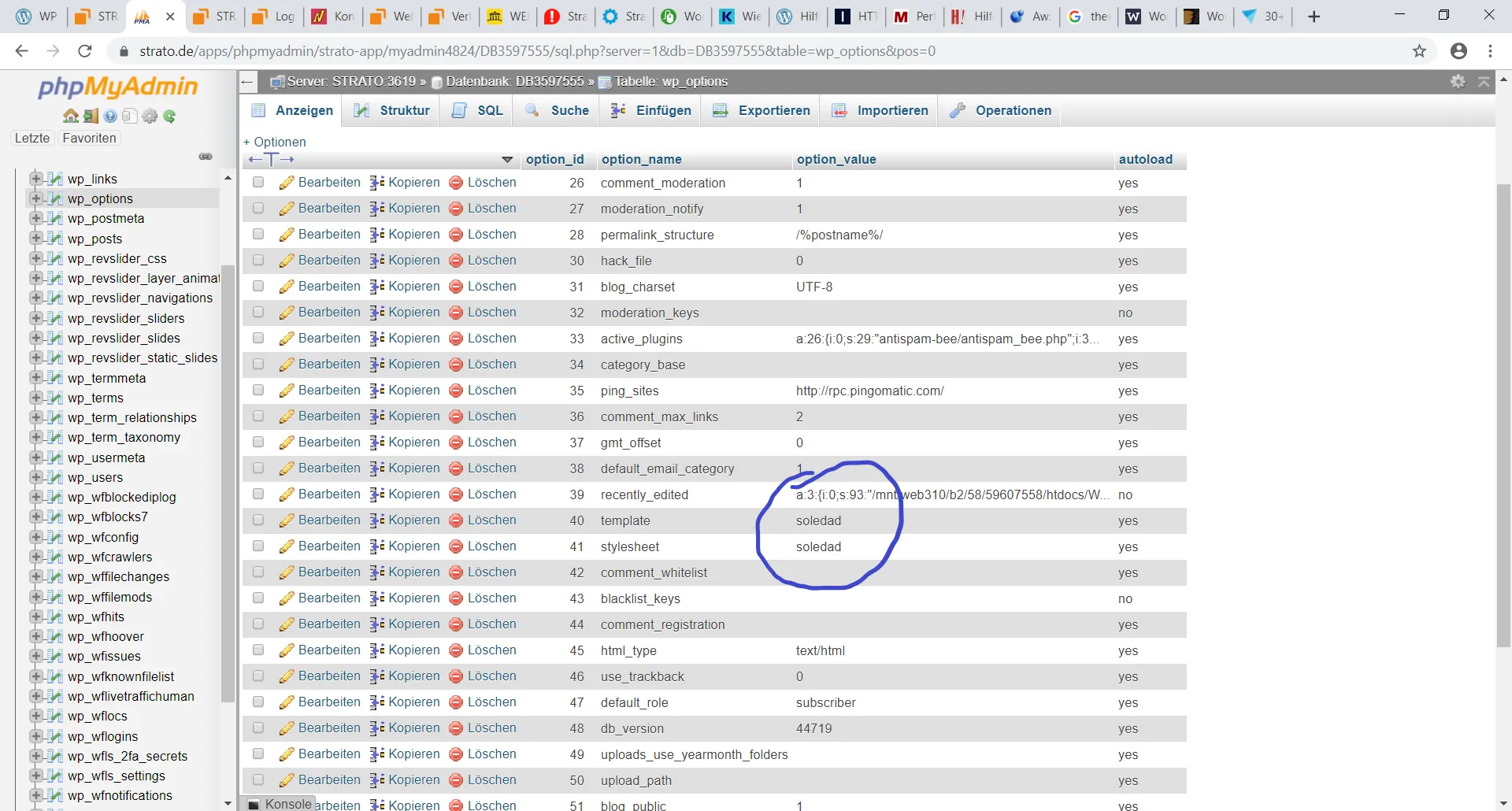This screenshot has height=811, width=1512.
Task: Click the main page vertical scrollbar
Action: [1503, 415]
